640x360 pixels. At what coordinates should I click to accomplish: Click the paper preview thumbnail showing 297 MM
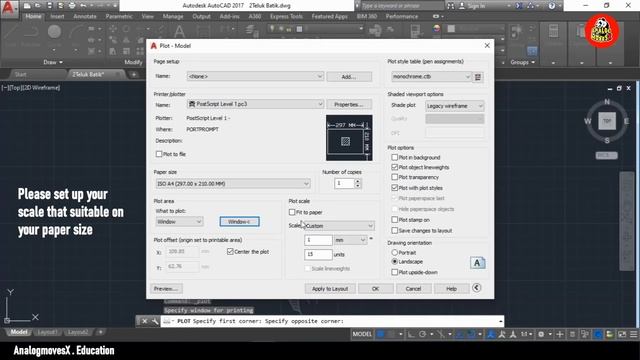click(x=349, y=138)
